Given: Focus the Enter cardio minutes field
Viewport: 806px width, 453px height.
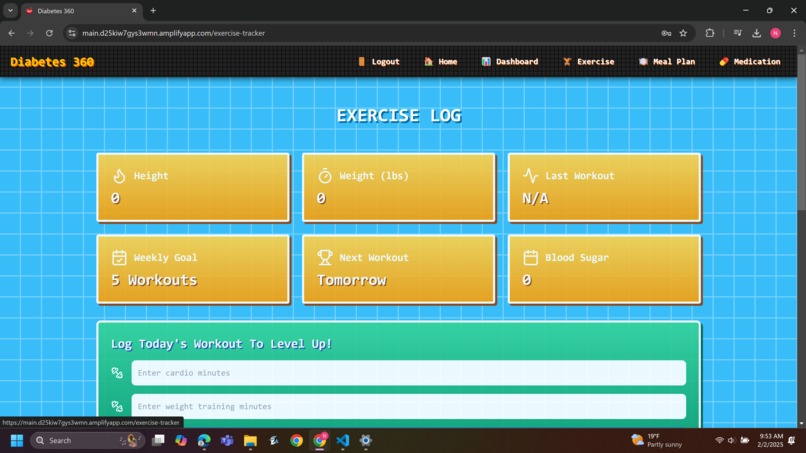Looking at the screenshot, I should [x=409, y=373].
